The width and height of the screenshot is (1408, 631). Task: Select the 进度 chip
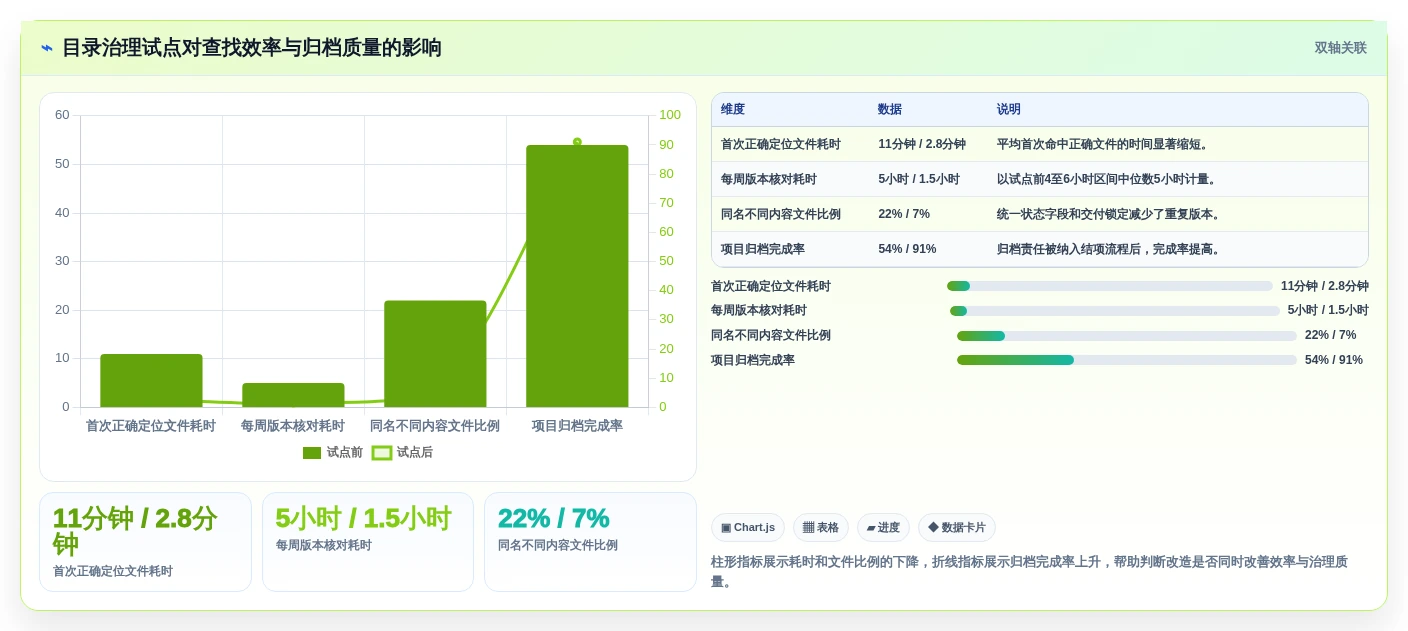[883, 527]
